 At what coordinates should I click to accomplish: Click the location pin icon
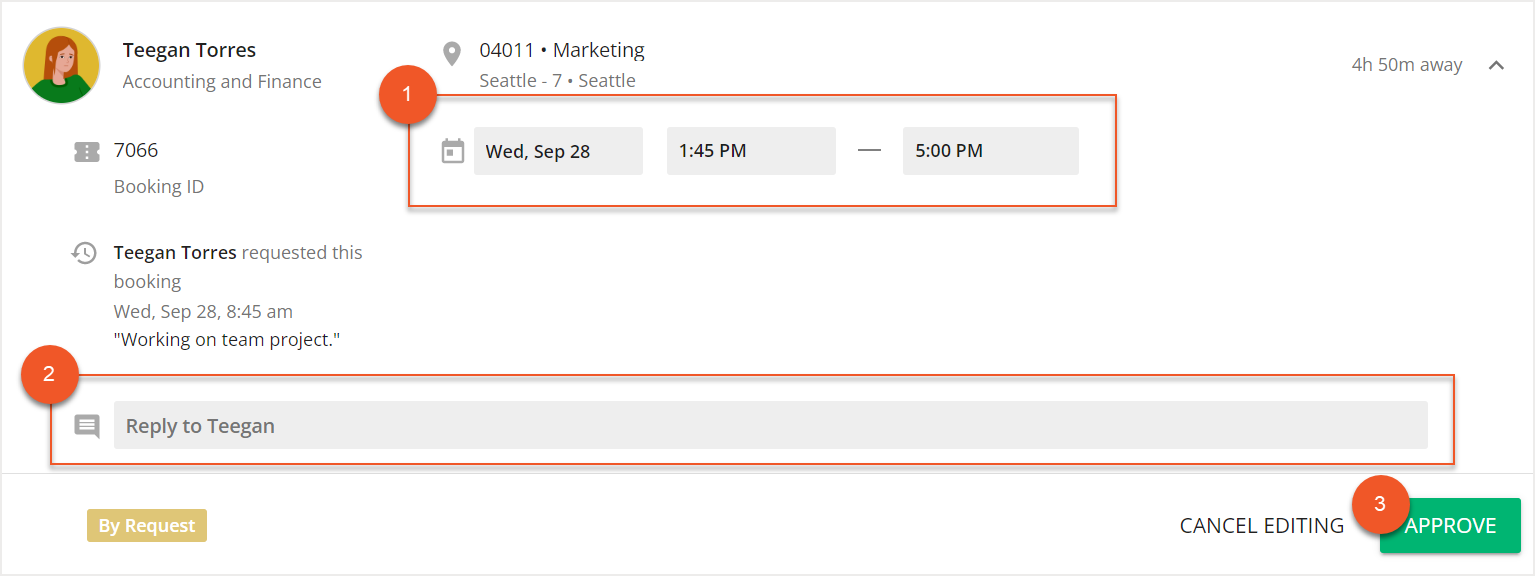451,52
